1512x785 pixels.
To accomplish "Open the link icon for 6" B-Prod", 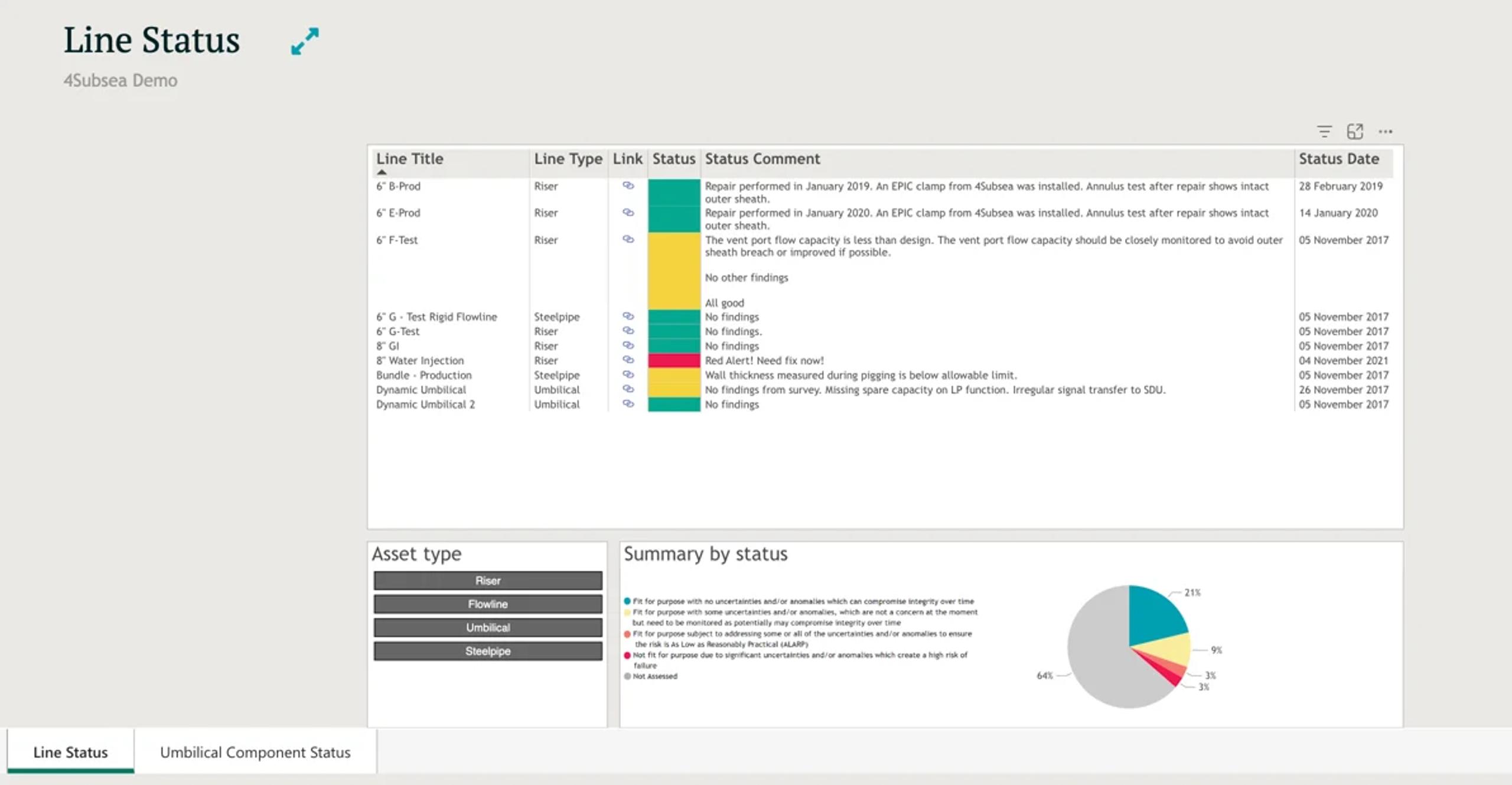I will pos(628,185).
